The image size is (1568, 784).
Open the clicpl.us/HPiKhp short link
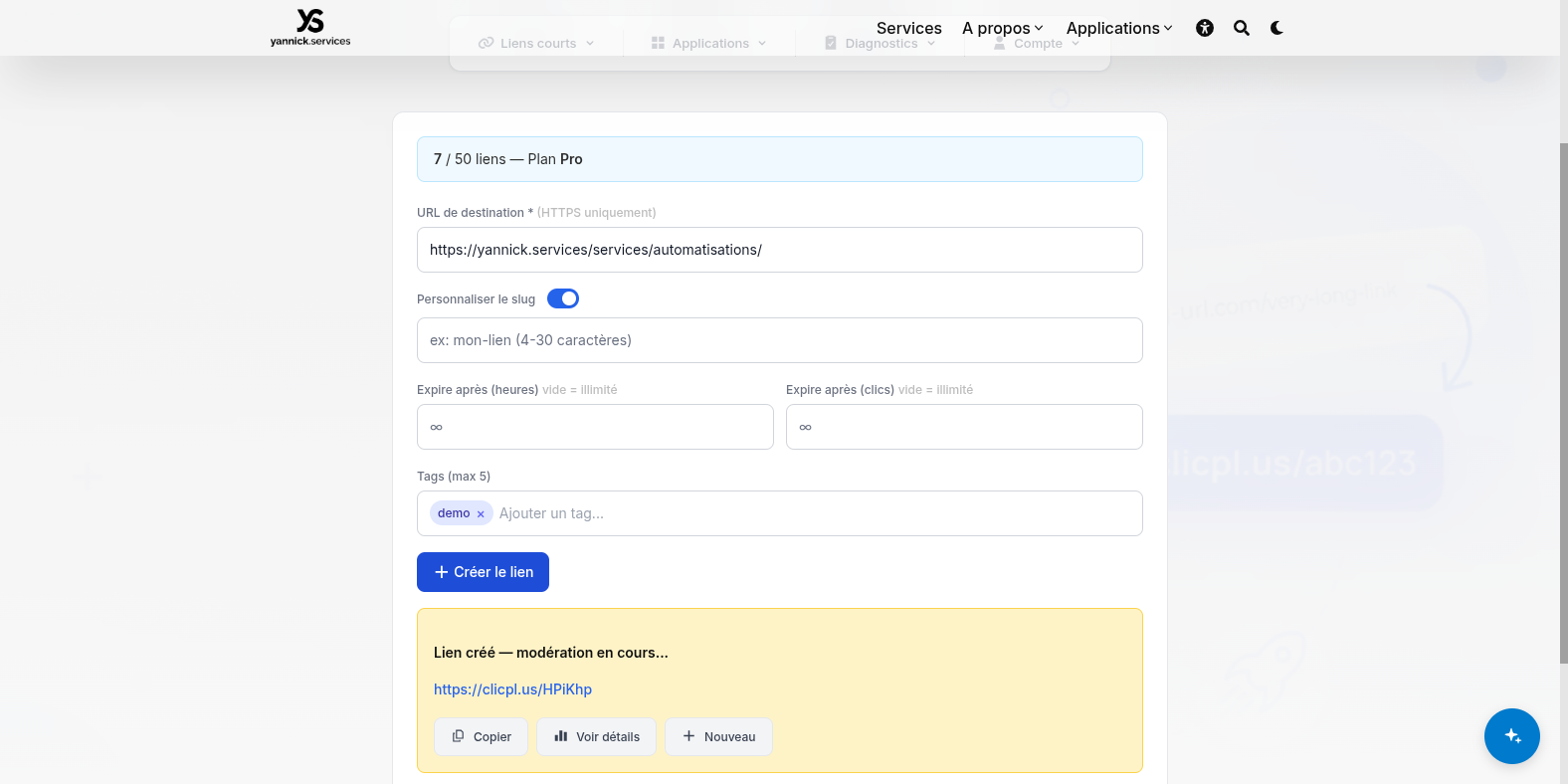click(512, 689)
